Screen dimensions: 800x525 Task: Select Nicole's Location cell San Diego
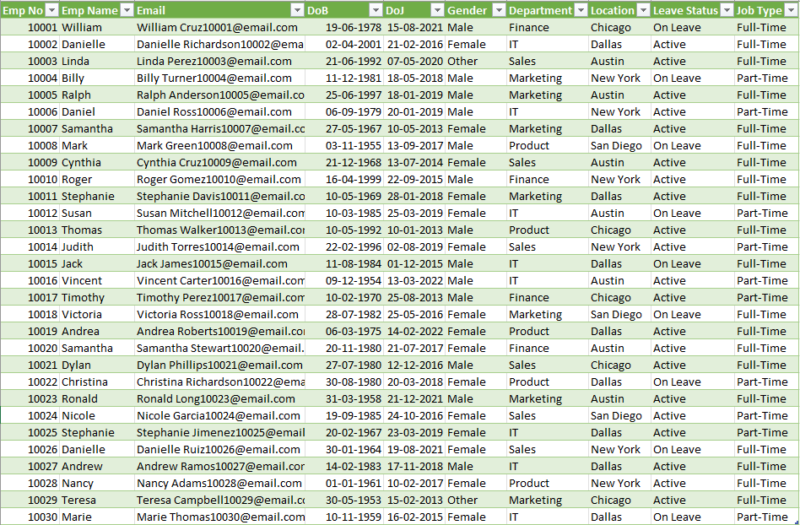[620, 415]
